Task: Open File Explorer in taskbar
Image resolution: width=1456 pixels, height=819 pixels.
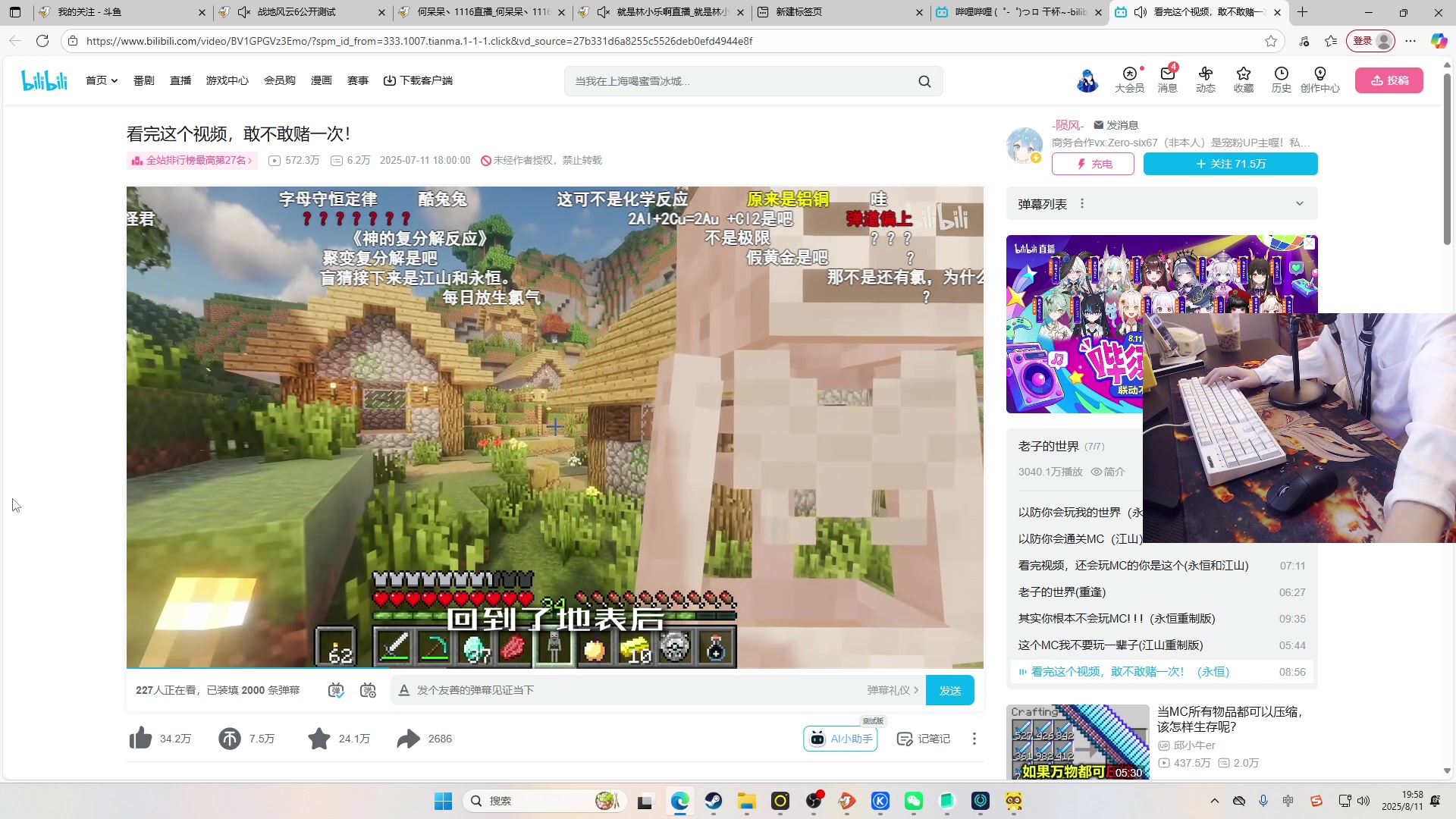Action: [747, 801]
